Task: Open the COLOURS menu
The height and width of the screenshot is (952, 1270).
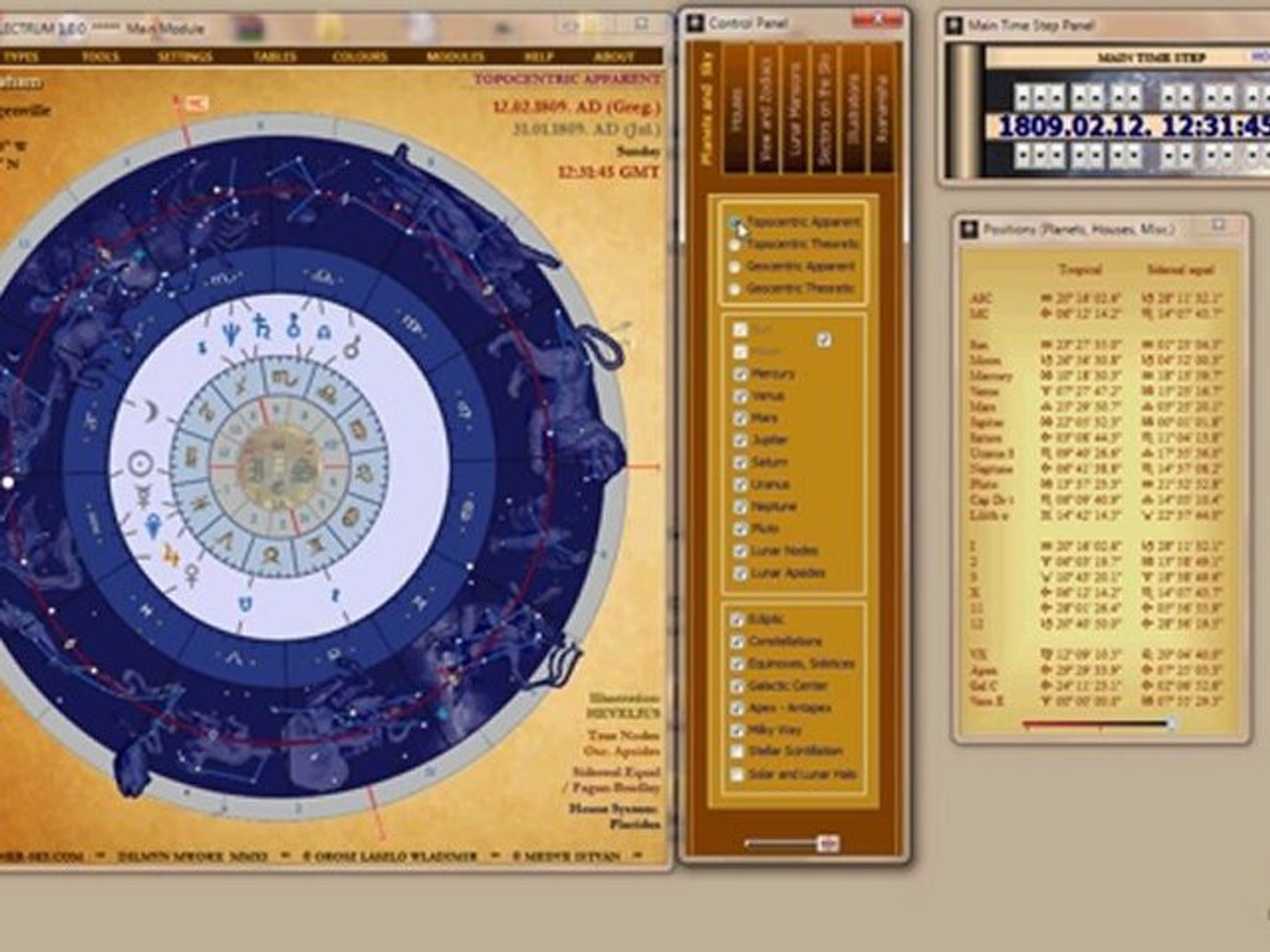Action: (360, 56)
